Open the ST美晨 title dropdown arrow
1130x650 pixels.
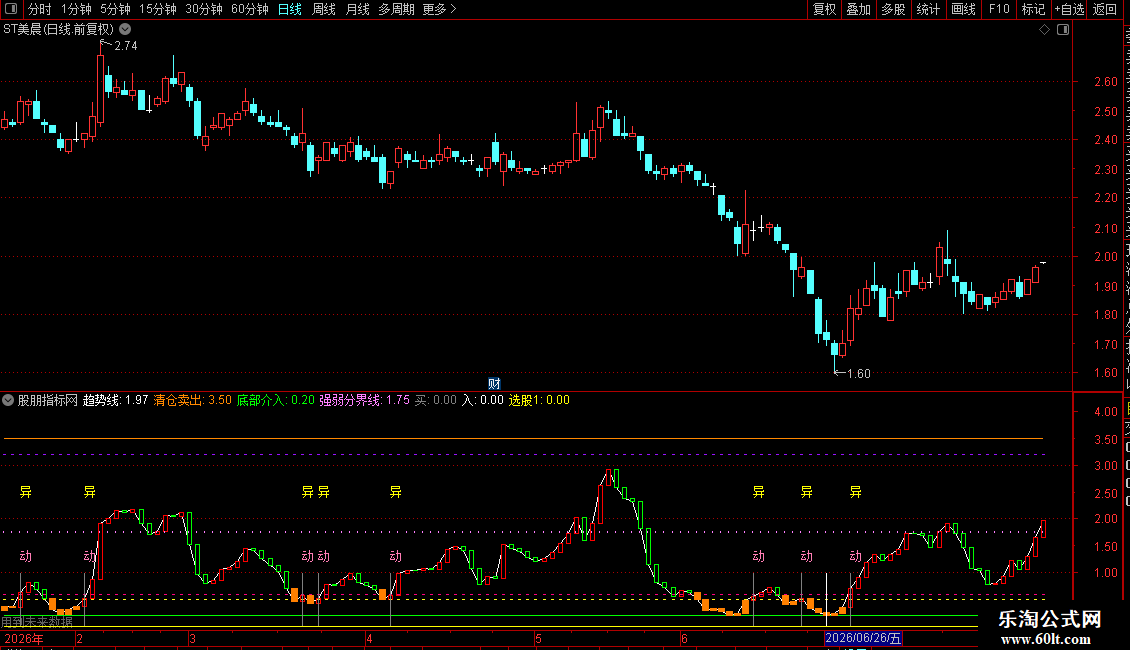(125, 30)
